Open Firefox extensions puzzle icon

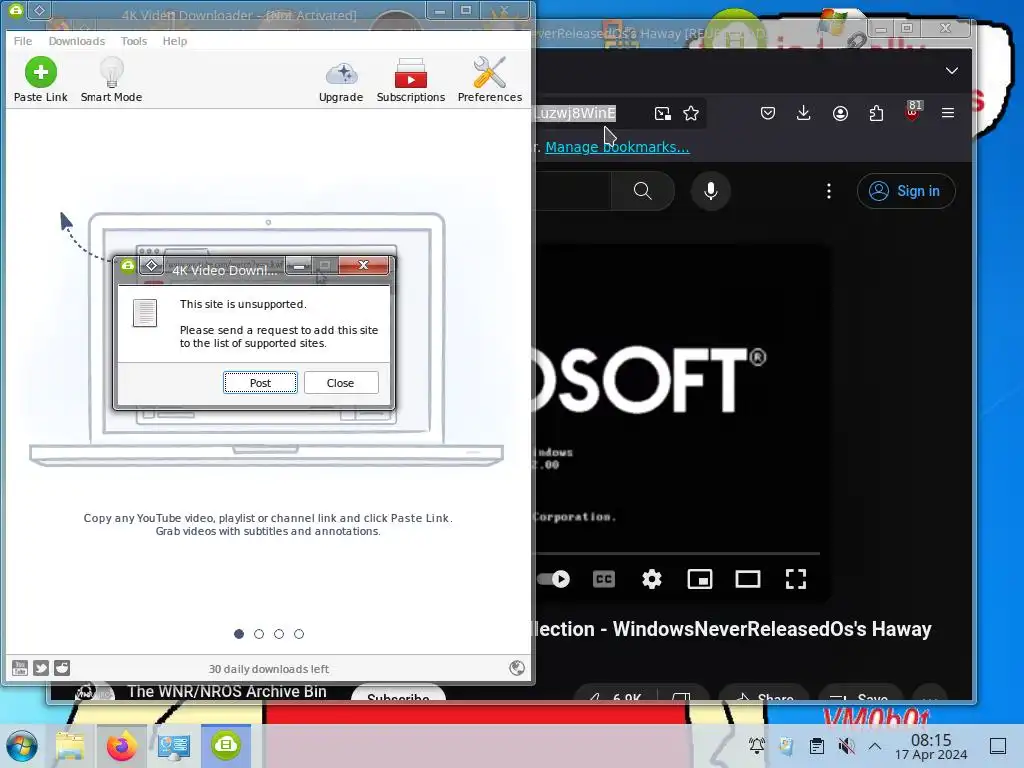876,113
